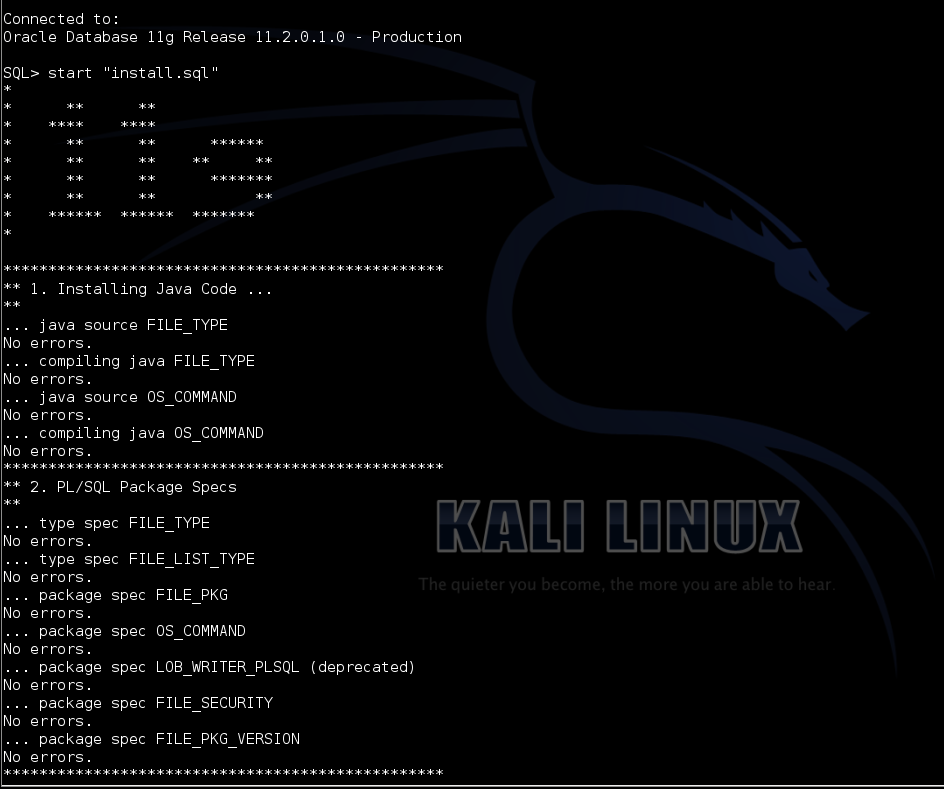Click the "compiling java FILE_TYPE" line
The width and height of the screenshot is (944, 789).
tap(129, 361)
